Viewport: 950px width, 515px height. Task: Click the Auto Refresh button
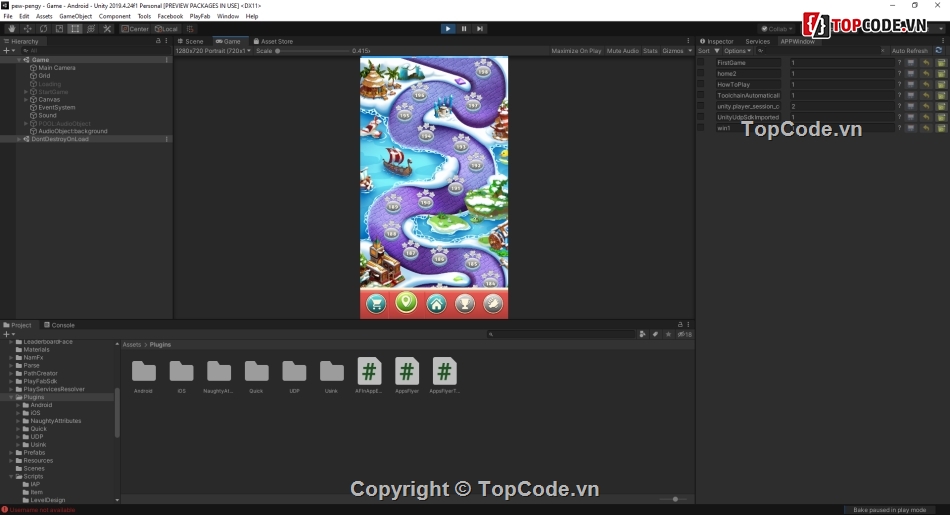pos(909,51)
